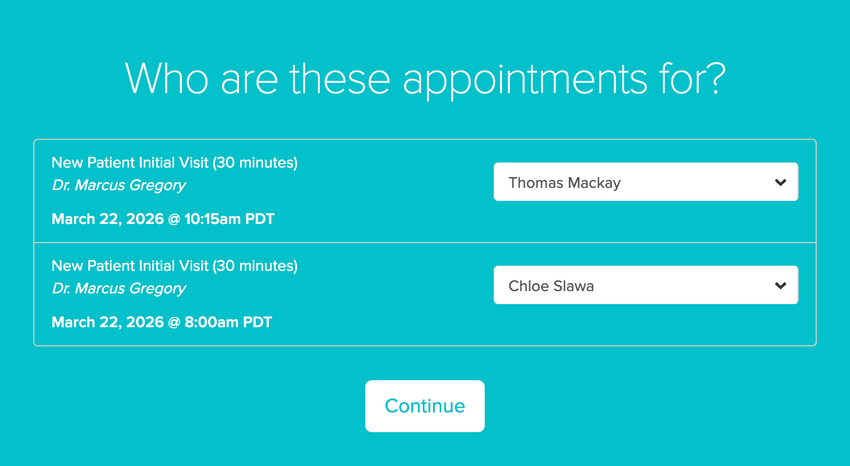The image size is (850, 466).
Task: Click the March 22, 2026 @ 10:15am PDT date
Action: [x=163, y=218]
